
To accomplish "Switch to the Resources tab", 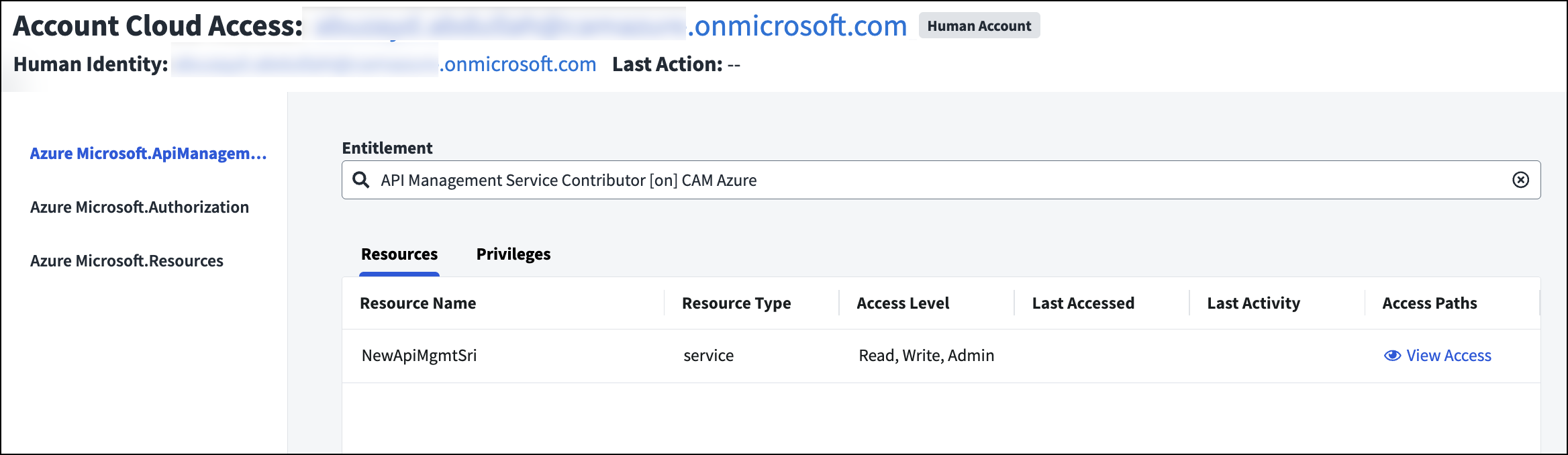I will (399, 254).
